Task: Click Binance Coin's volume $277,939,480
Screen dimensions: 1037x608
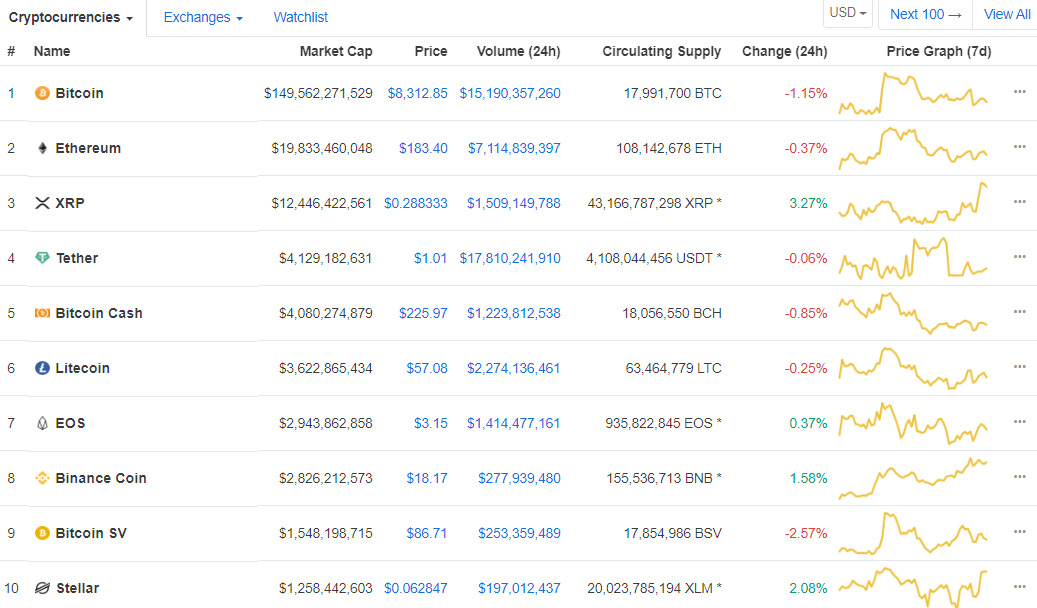Action: point(519,478)
